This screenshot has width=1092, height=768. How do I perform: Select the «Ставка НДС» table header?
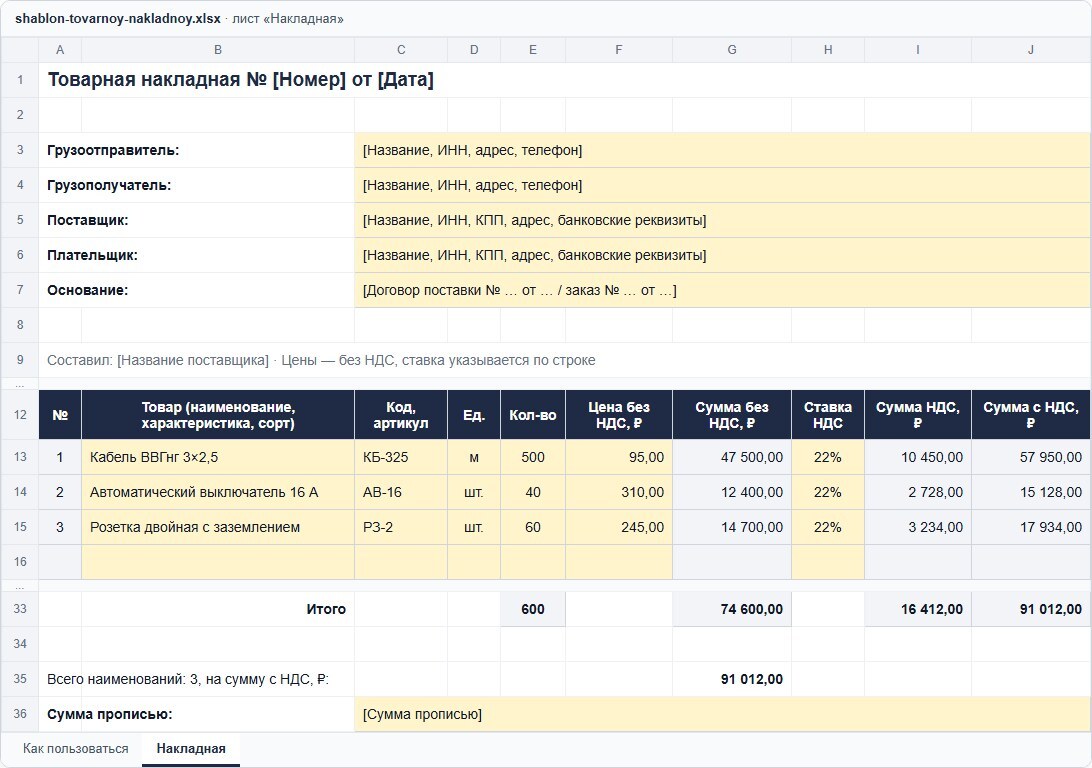click(828, 415)
